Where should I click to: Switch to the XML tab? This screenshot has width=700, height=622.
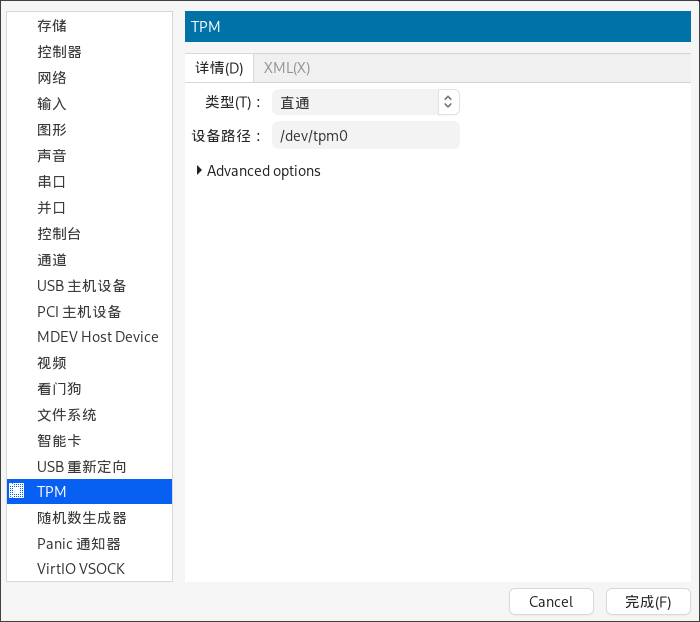point(287,68)
